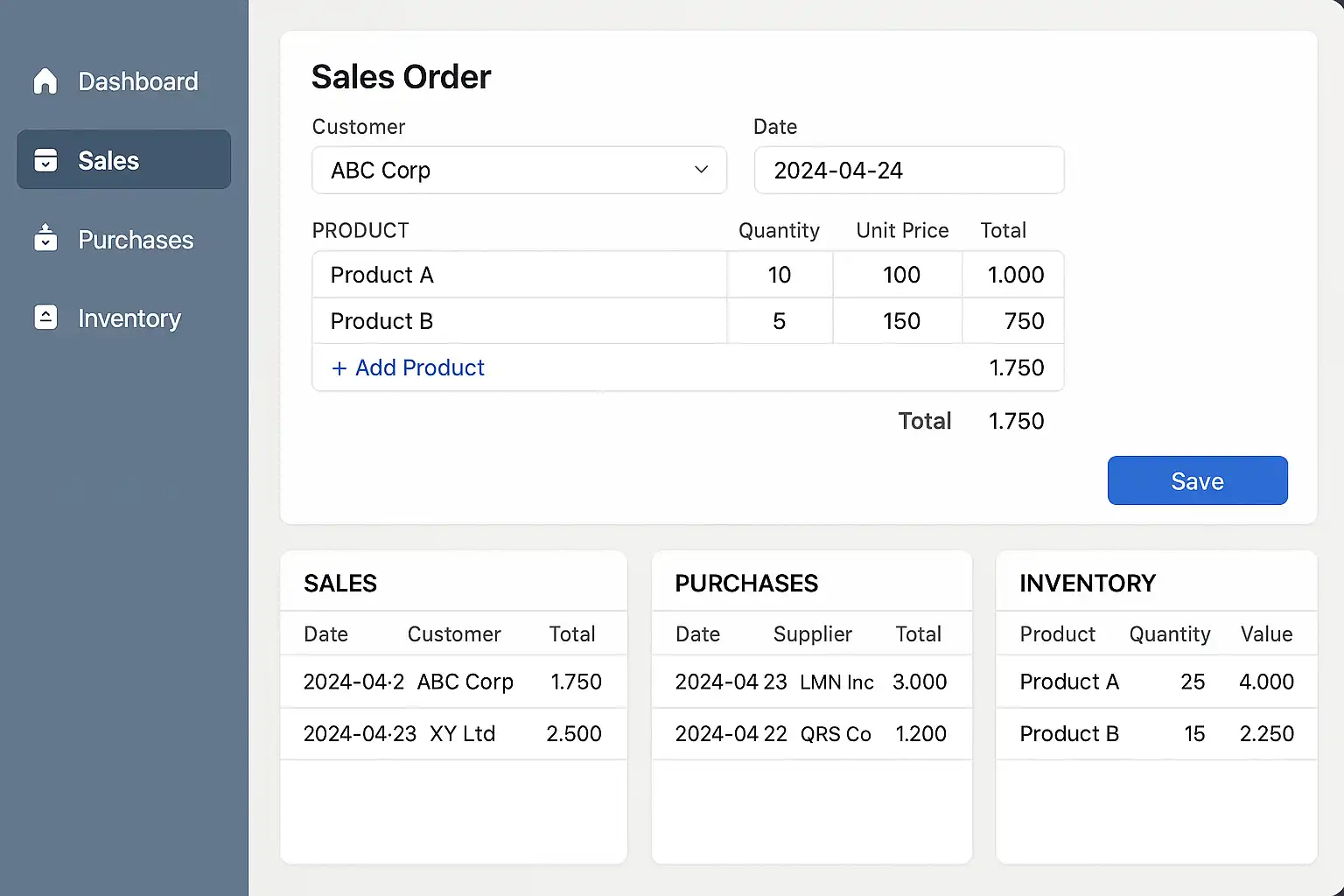
Task: Click Product B row in Inventory table
Action: [x=1155, y=734]
